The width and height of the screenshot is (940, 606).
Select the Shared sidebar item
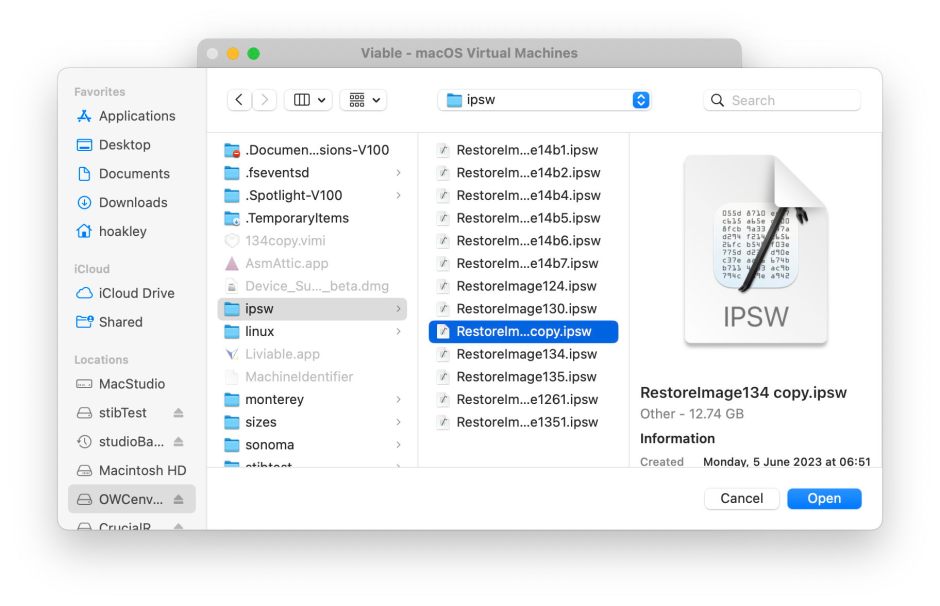click(x=120, y=322)
